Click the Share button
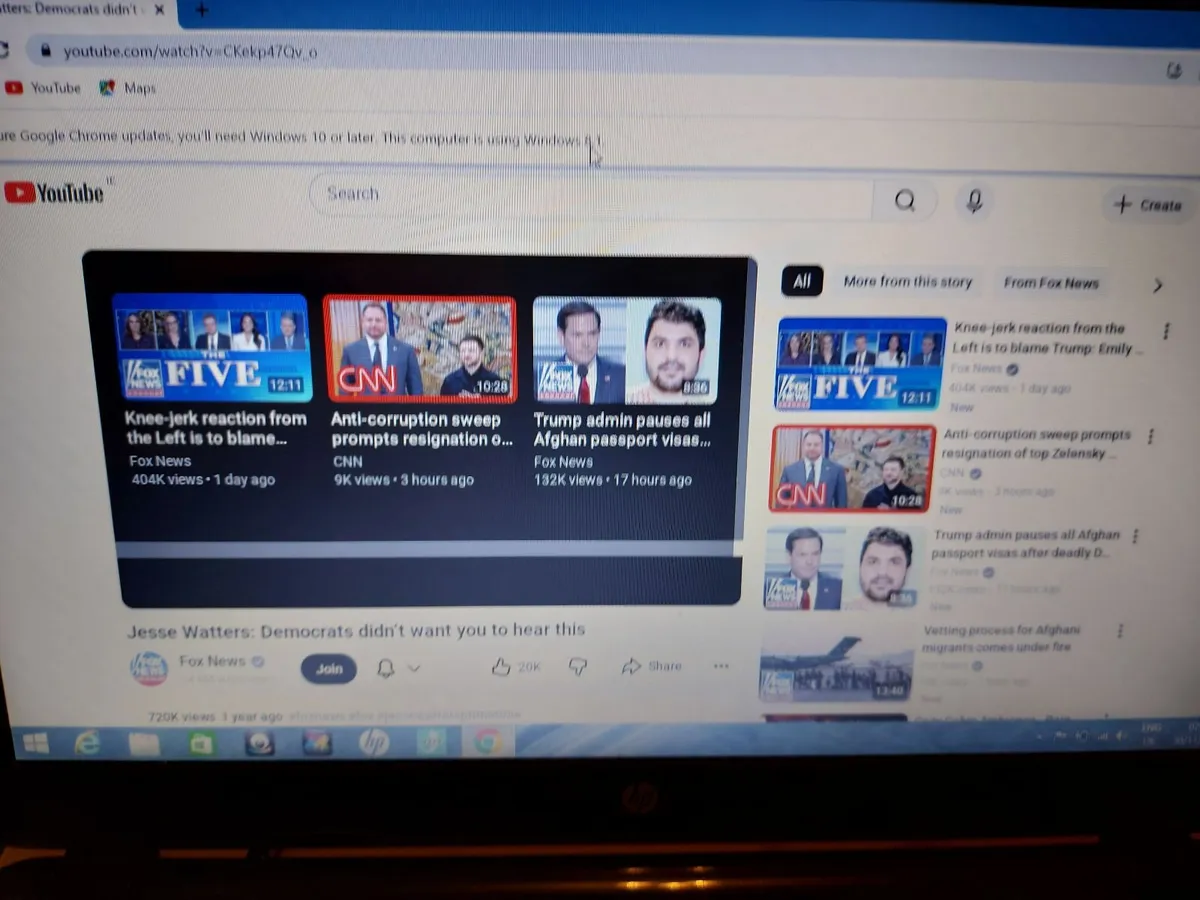Viewport: 1200px width, 900px height. [x=652, y=666]
